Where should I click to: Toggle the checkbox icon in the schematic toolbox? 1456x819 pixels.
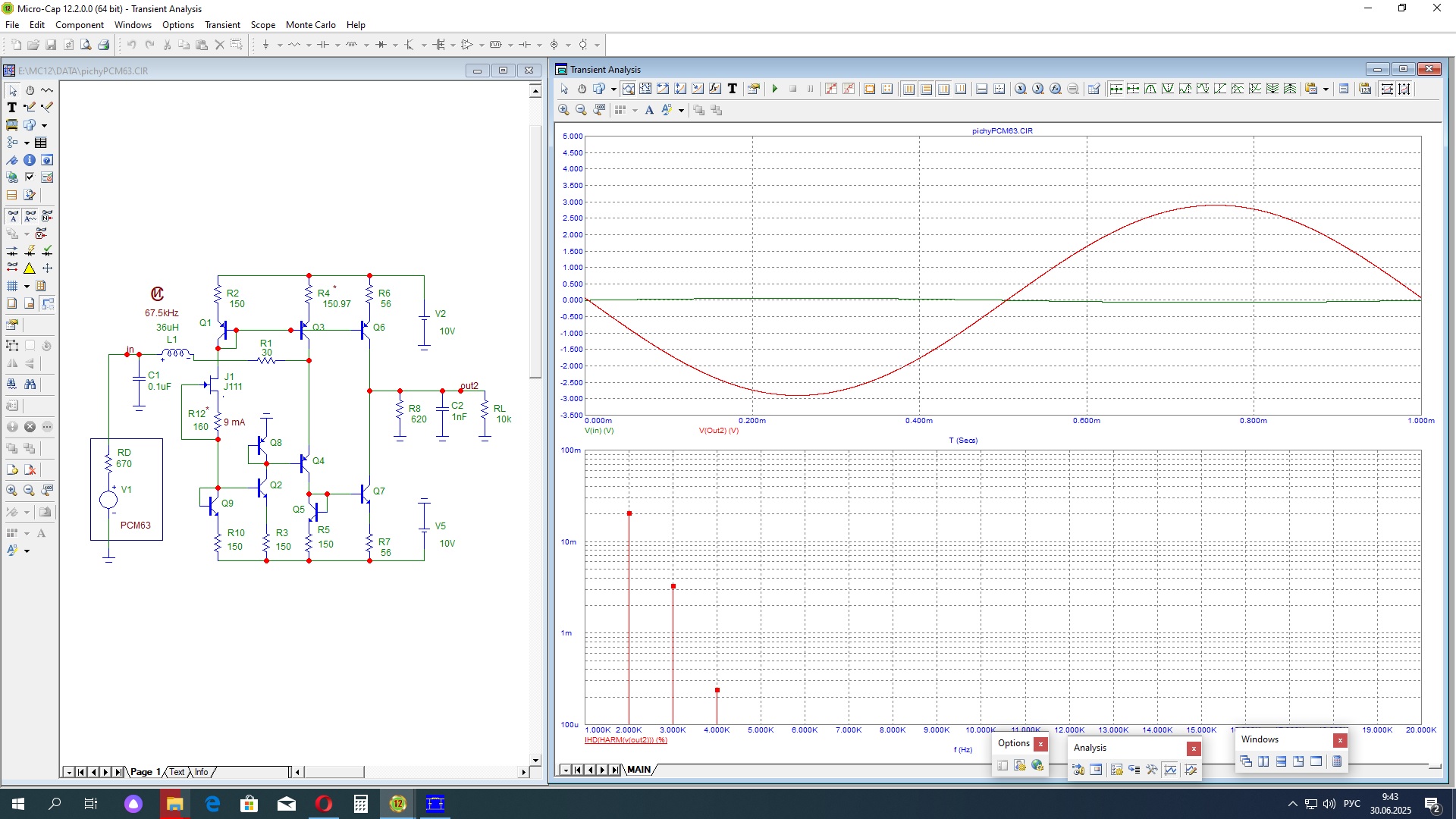pos(30,177)
